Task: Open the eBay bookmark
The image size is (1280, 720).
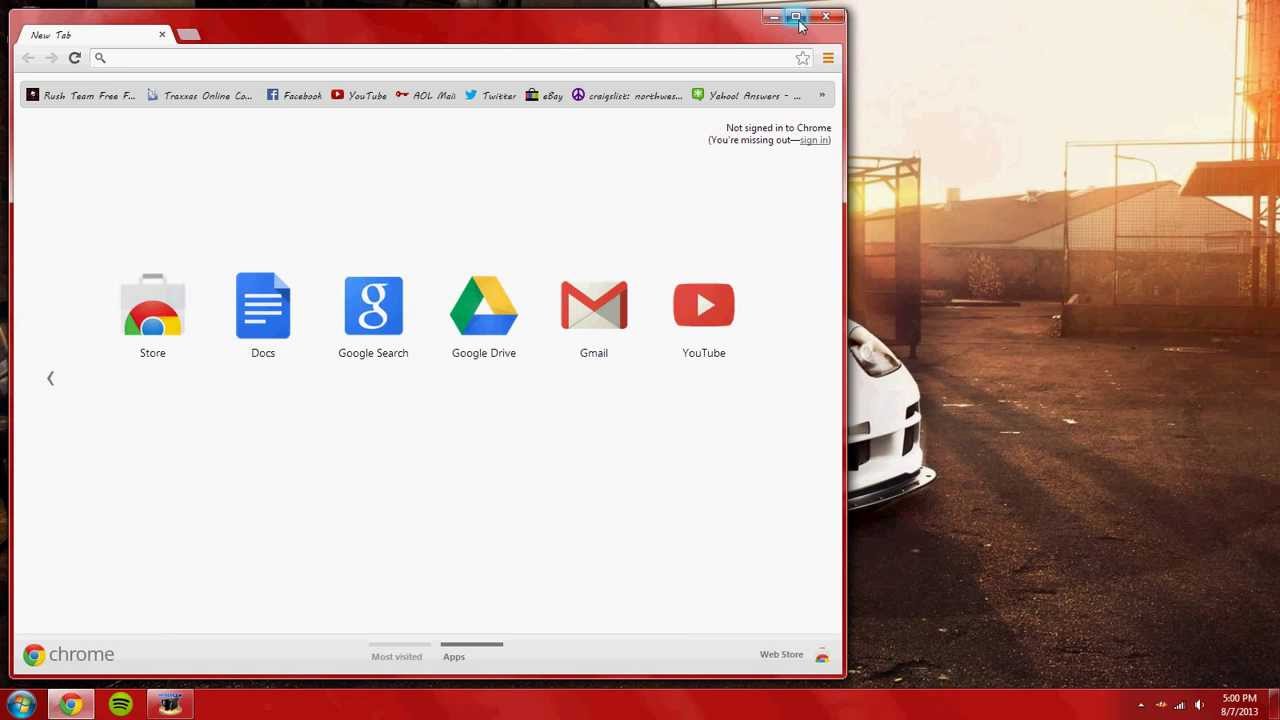Action: tap(544, 96)
